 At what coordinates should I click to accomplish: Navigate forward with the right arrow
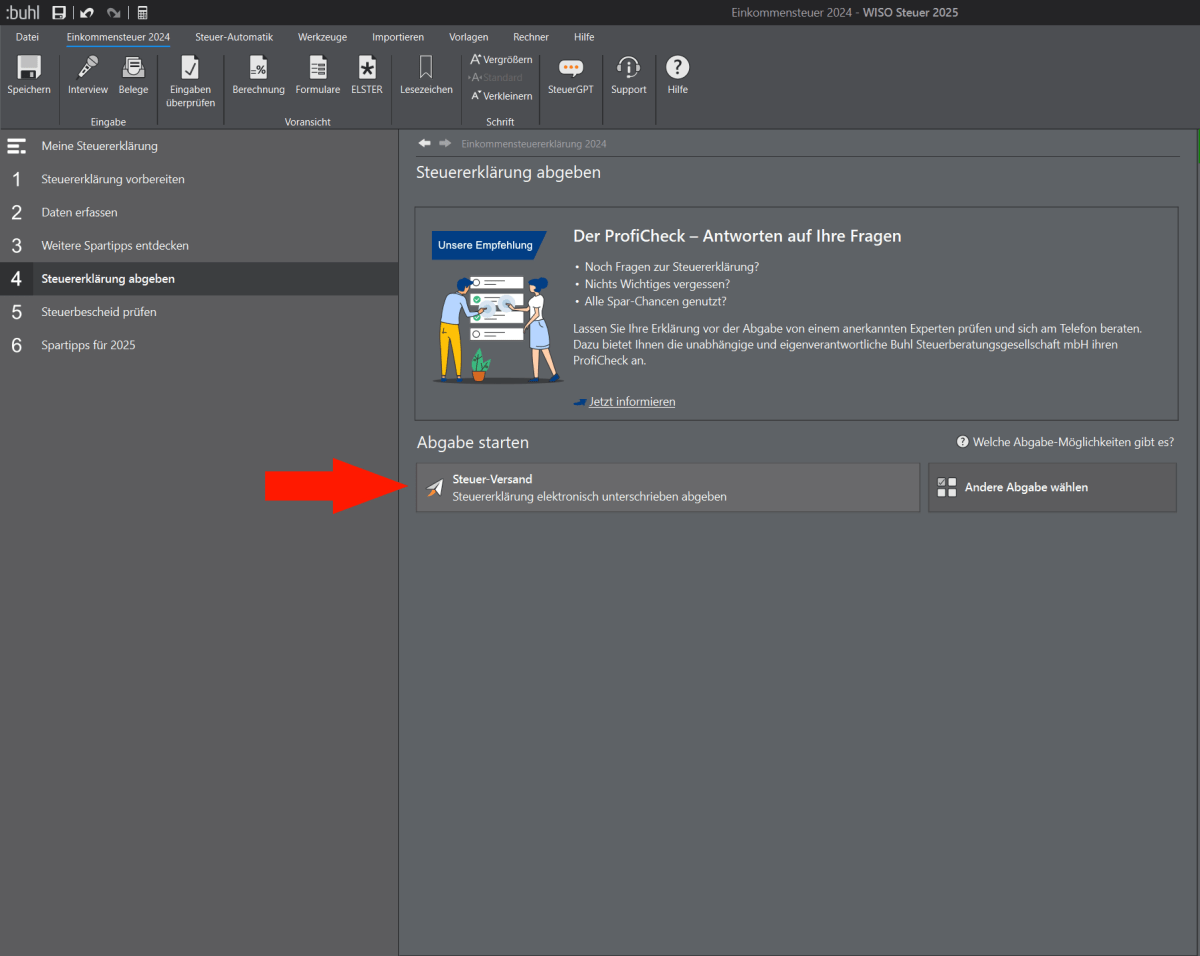445,143
